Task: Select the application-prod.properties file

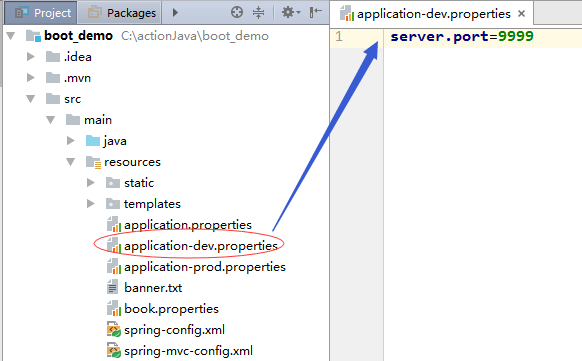Action: point(205,267)
